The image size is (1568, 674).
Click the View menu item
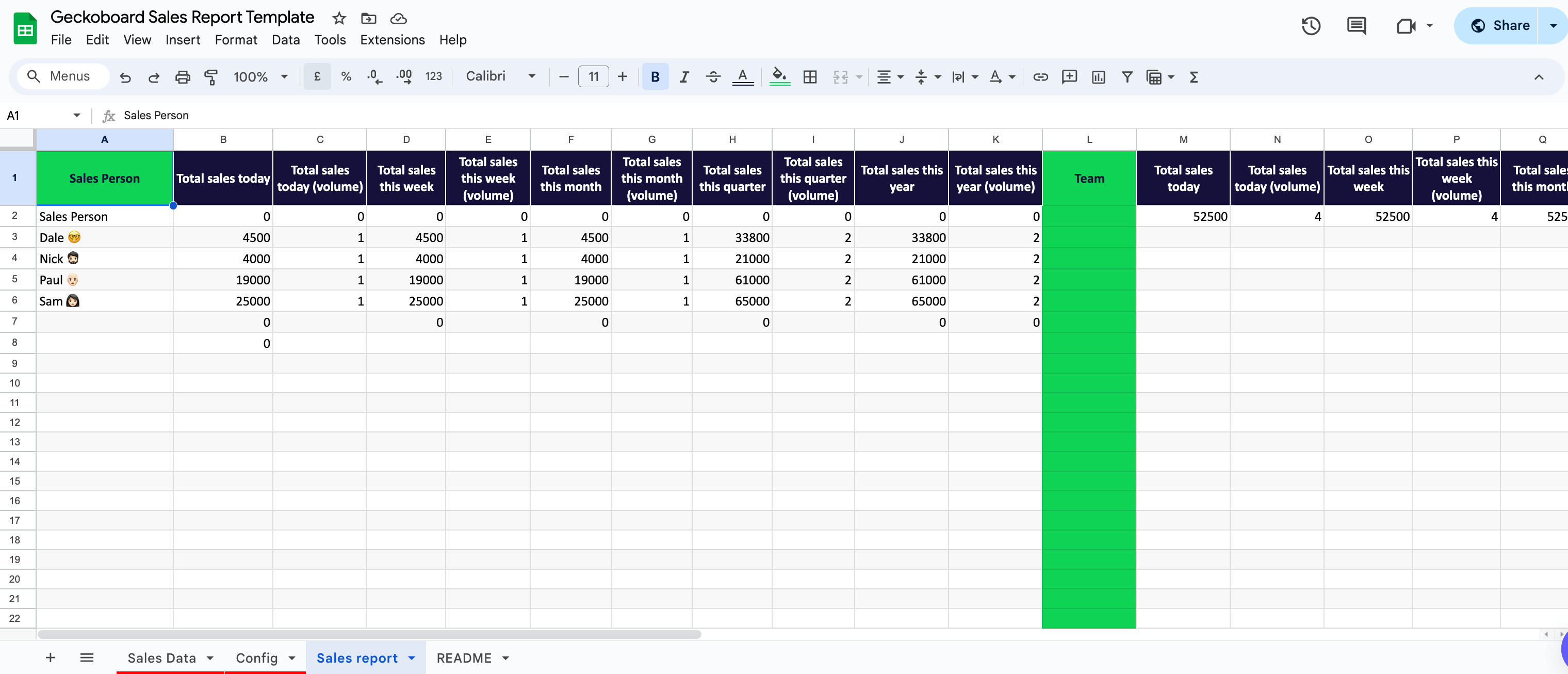[136, 39]
